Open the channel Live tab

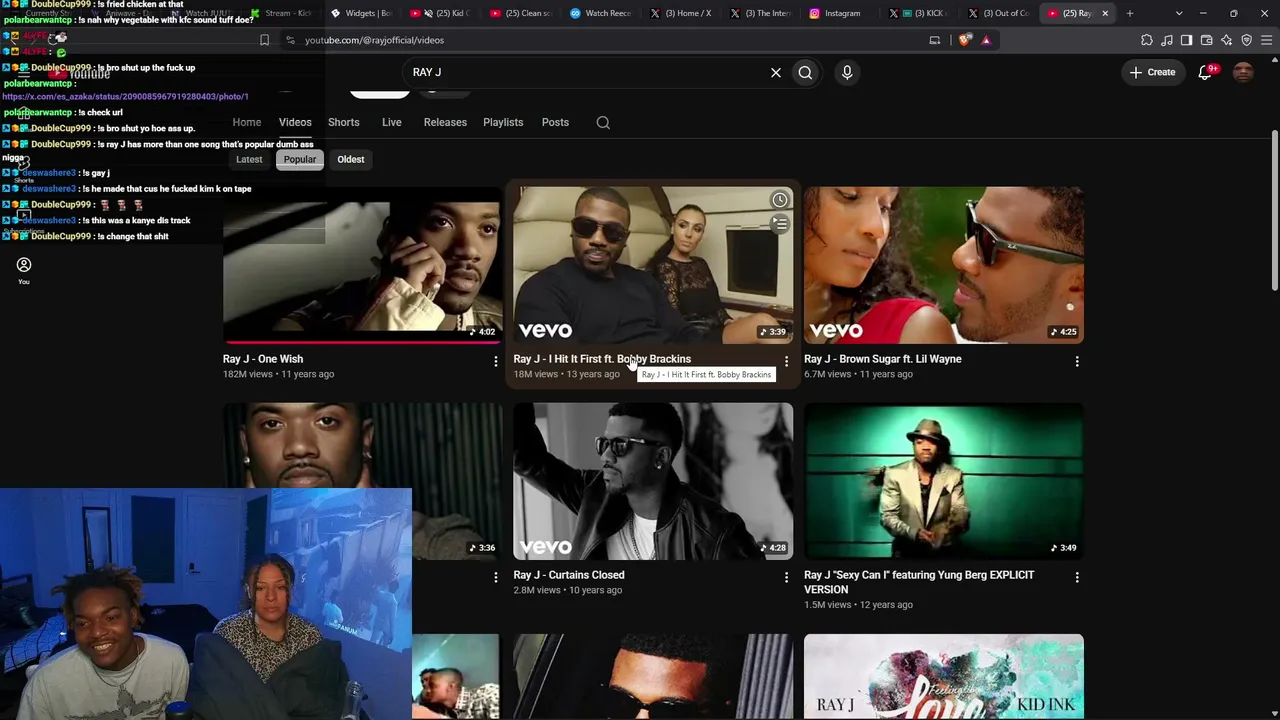[392, 122]
